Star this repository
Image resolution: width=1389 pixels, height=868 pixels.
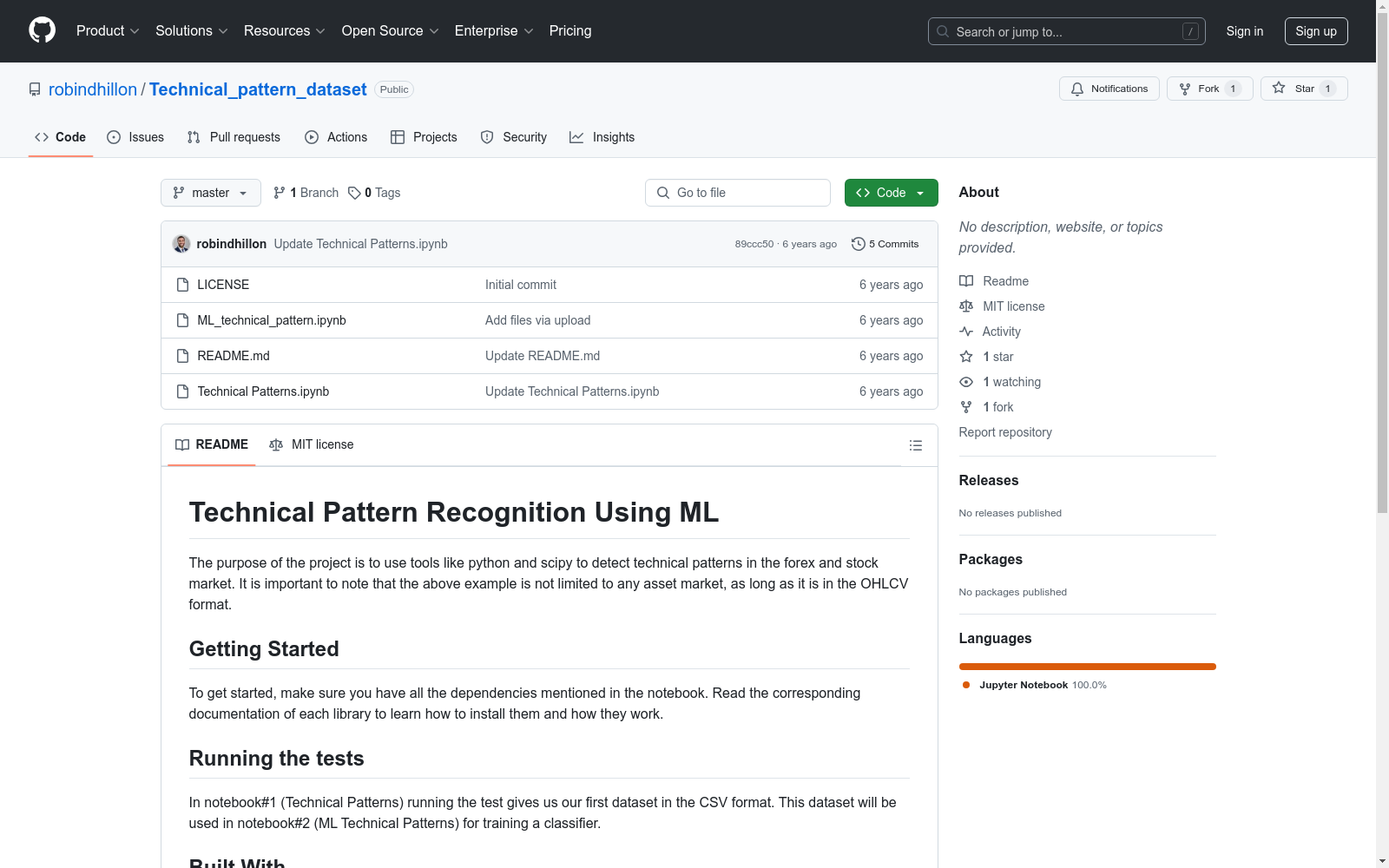(1304, 89)
